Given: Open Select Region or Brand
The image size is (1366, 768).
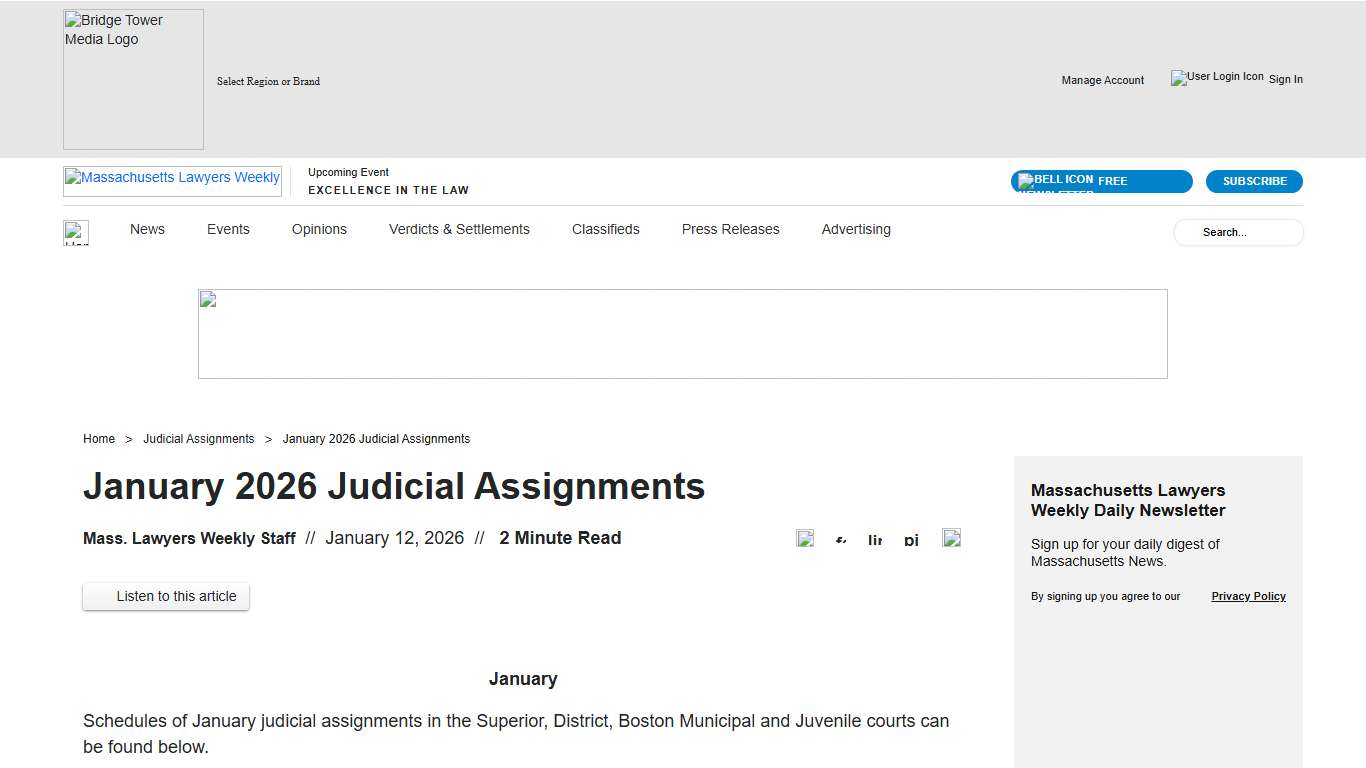Looking at the screenshot, I should [268, 81].
